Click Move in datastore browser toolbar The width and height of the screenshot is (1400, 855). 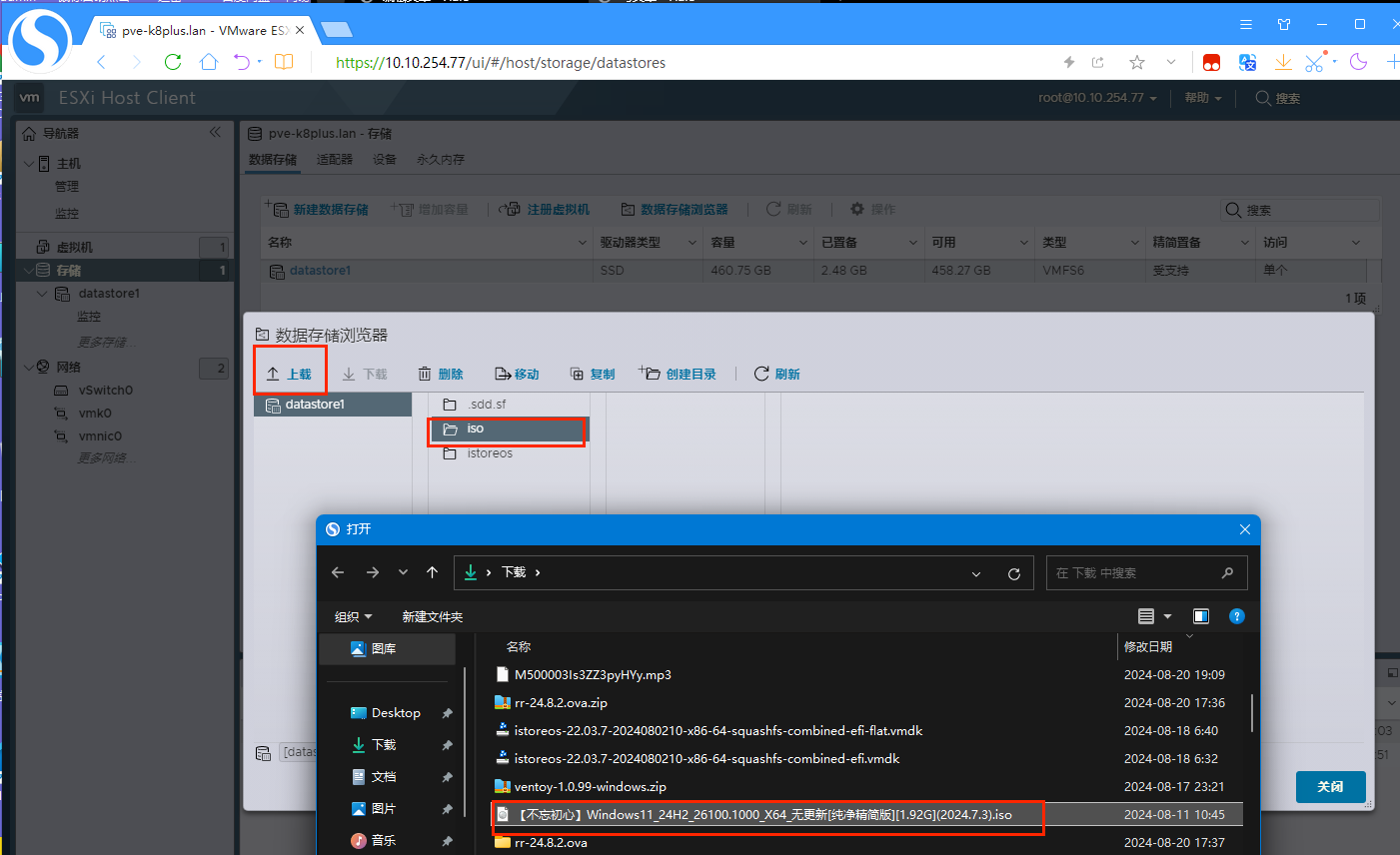coord(517,374)
